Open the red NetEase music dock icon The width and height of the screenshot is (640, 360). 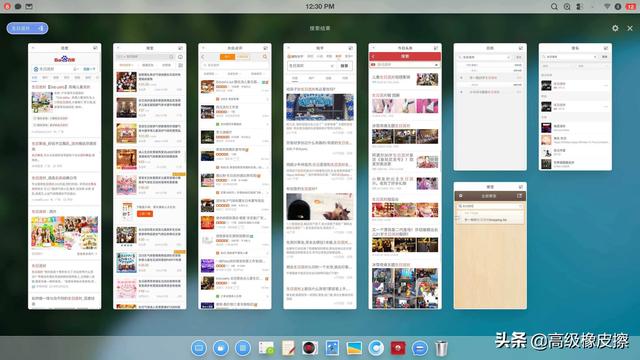[398, 348]
